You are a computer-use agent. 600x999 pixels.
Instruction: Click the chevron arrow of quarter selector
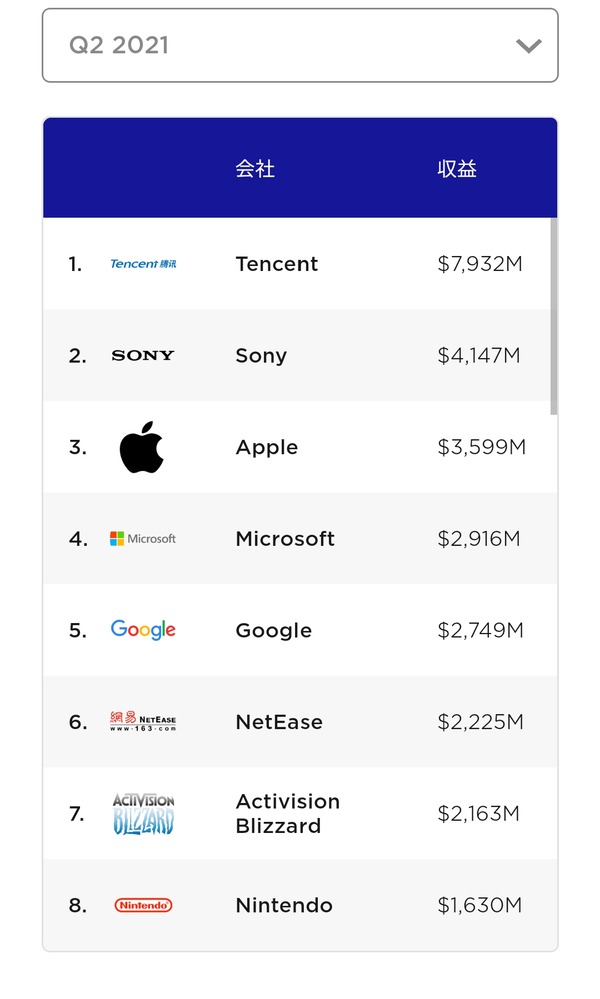pyautogui.click(x=529, y=46)
